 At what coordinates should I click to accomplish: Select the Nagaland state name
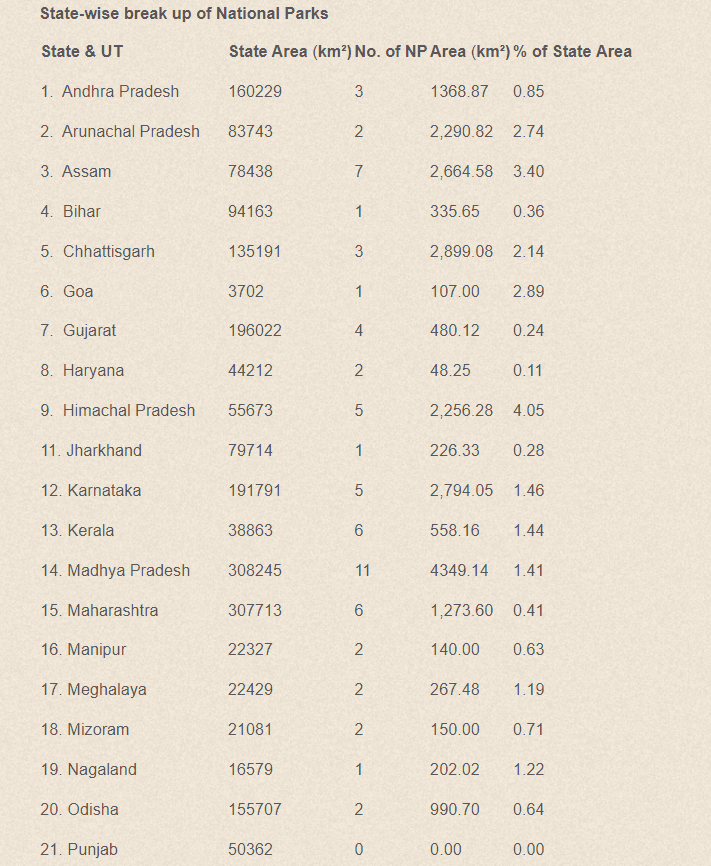(x=102, y=769)
